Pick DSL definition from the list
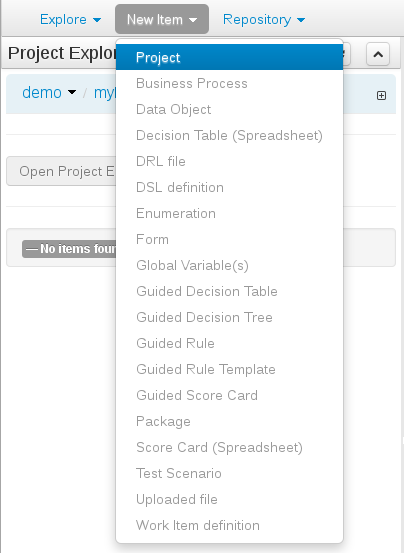The image size is (404, 553). [229, 187]
